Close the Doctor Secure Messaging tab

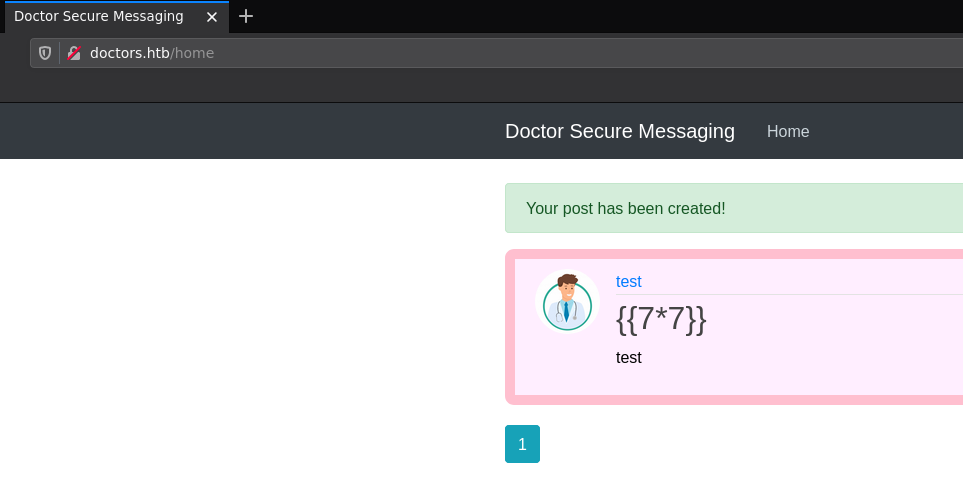click(x=212, y=17)
